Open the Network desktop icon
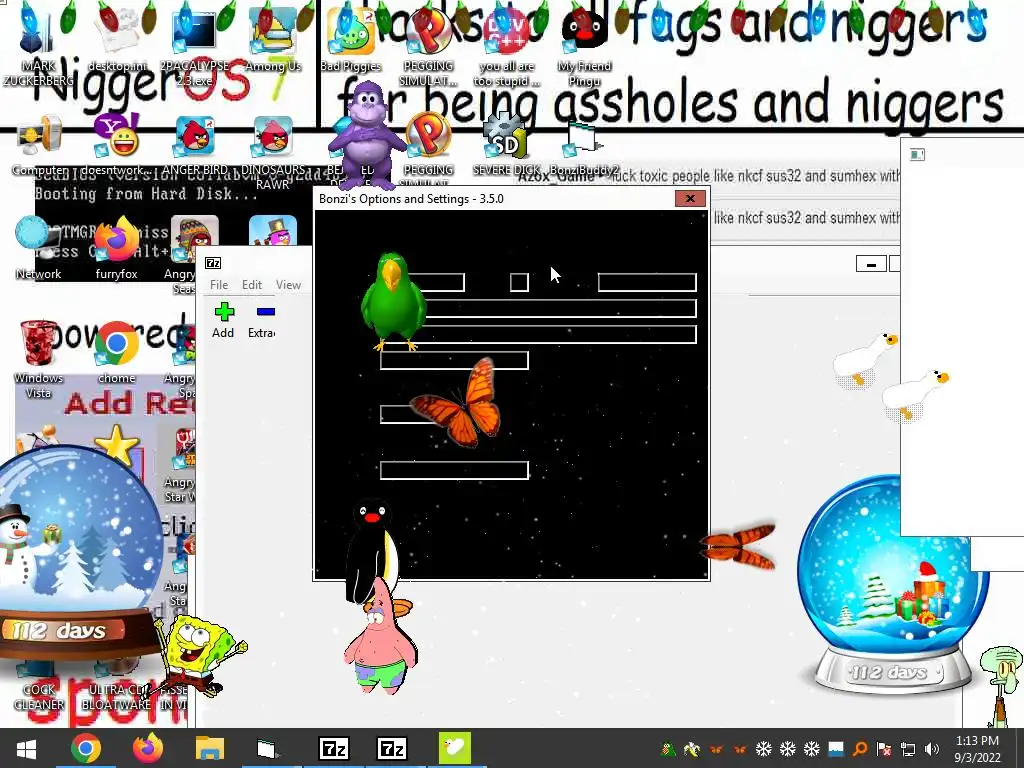1024x768 pixels. pos(38,248)
